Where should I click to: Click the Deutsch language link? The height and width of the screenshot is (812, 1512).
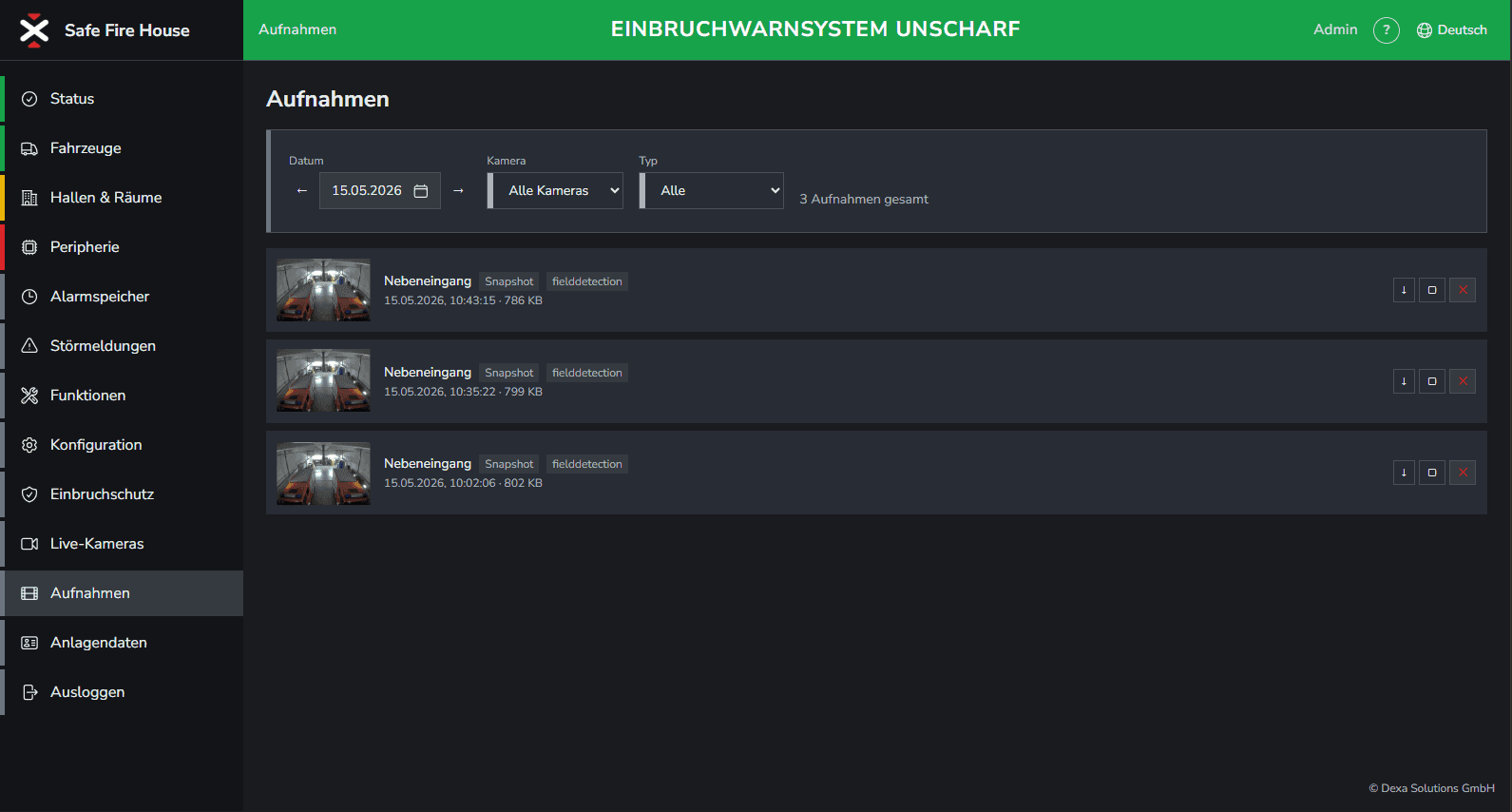[1462, 30]
